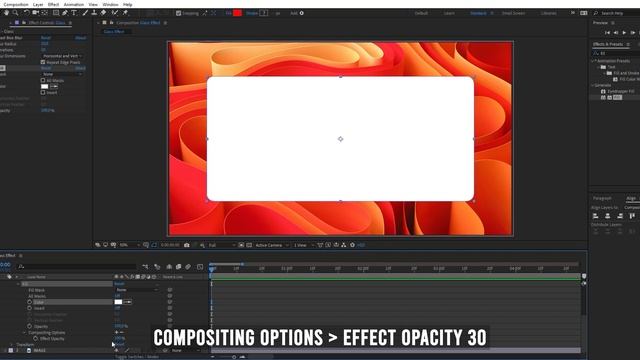The height and width of the screenshot is (360, 640).
Task: Select the Pen tool
Action: 65,13
